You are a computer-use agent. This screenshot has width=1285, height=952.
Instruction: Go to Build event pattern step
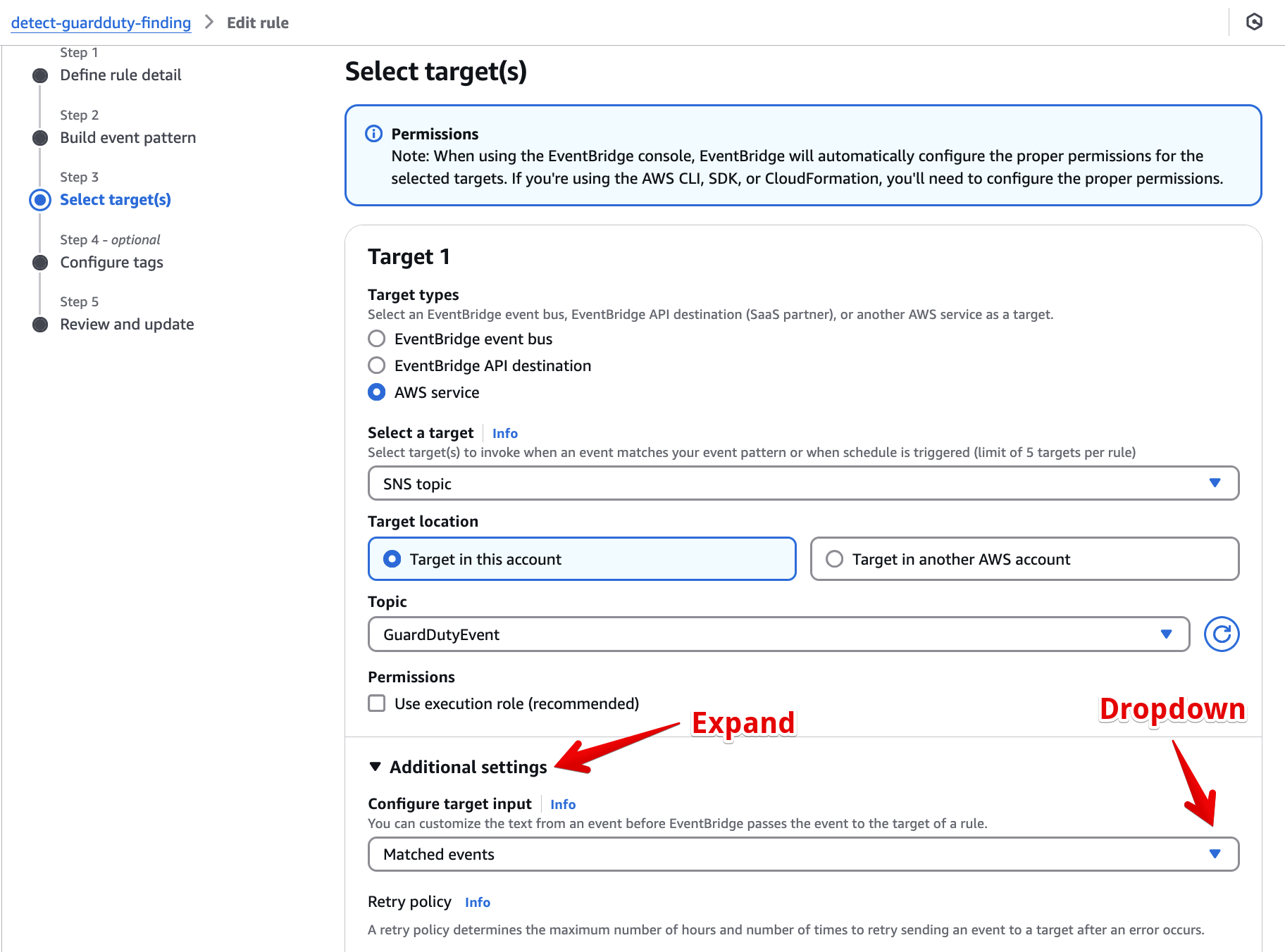pos(128,138)
